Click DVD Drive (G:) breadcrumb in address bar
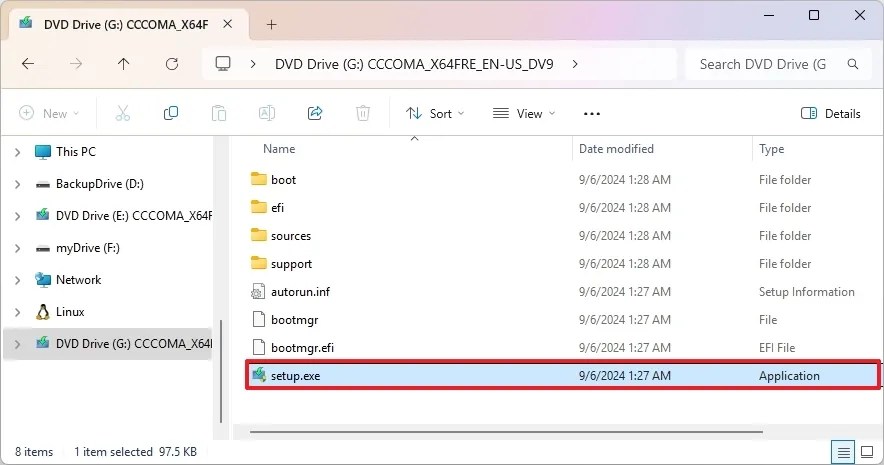The width and height of the screenshot is (884, 465). pyautogui.click(x=414, y=64)
